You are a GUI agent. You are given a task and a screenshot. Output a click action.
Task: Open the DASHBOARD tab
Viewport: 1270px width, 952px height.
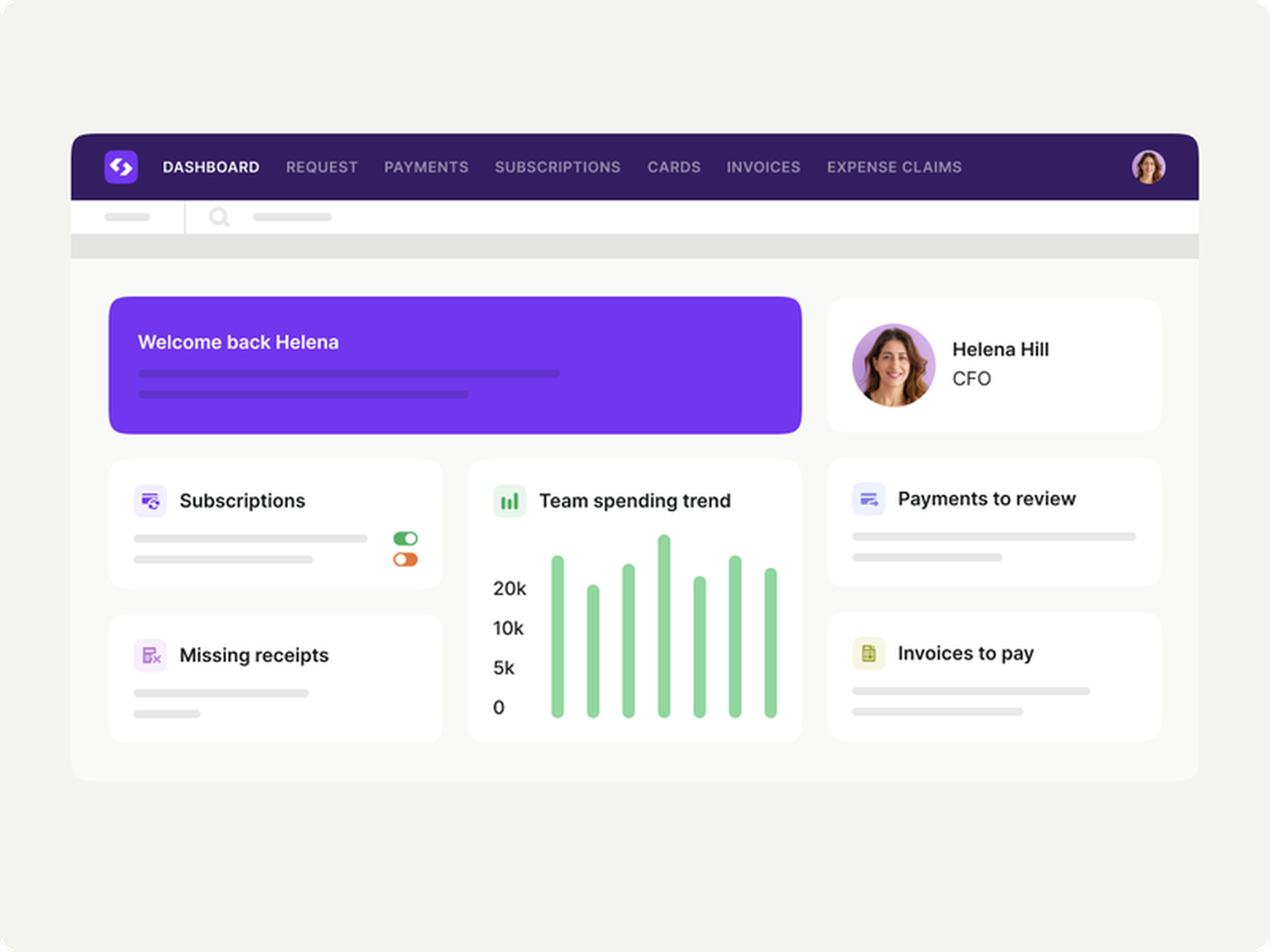(211, 167)
